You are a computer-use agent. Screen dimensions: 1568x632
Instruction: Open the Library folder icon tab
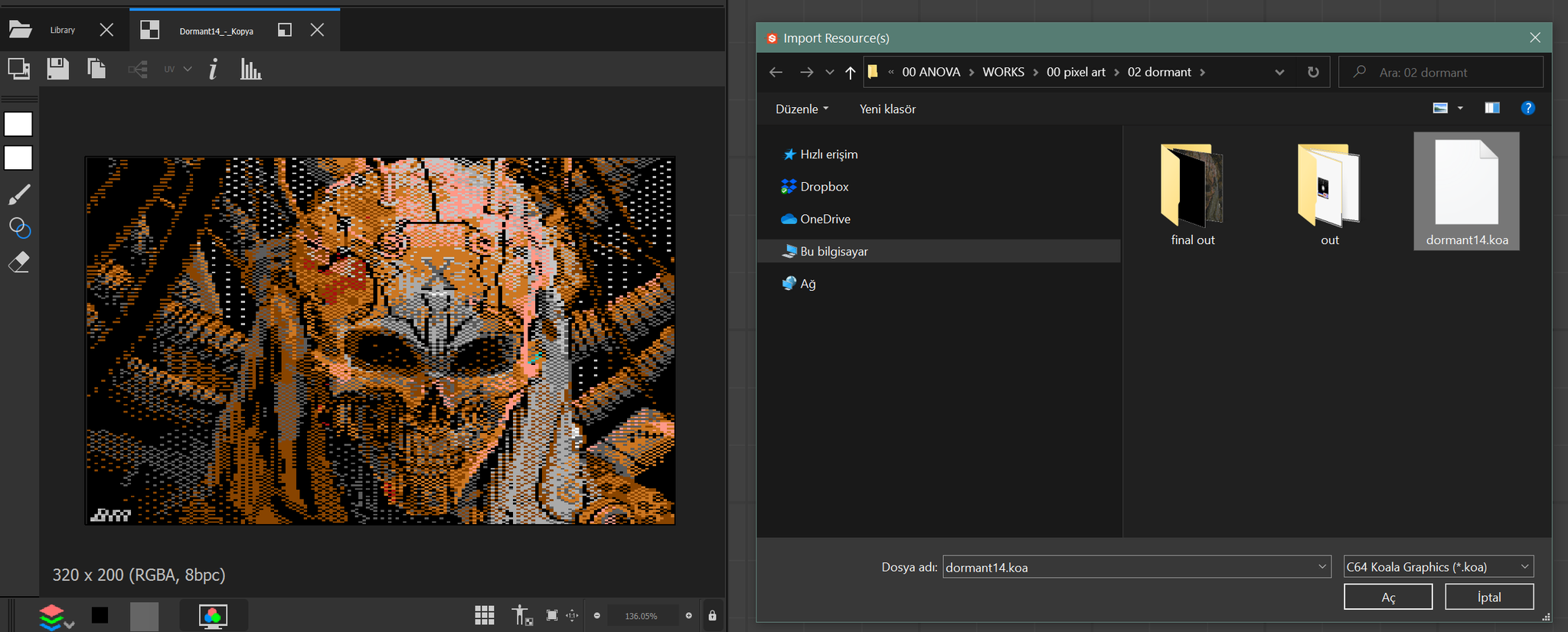(20, 30)
